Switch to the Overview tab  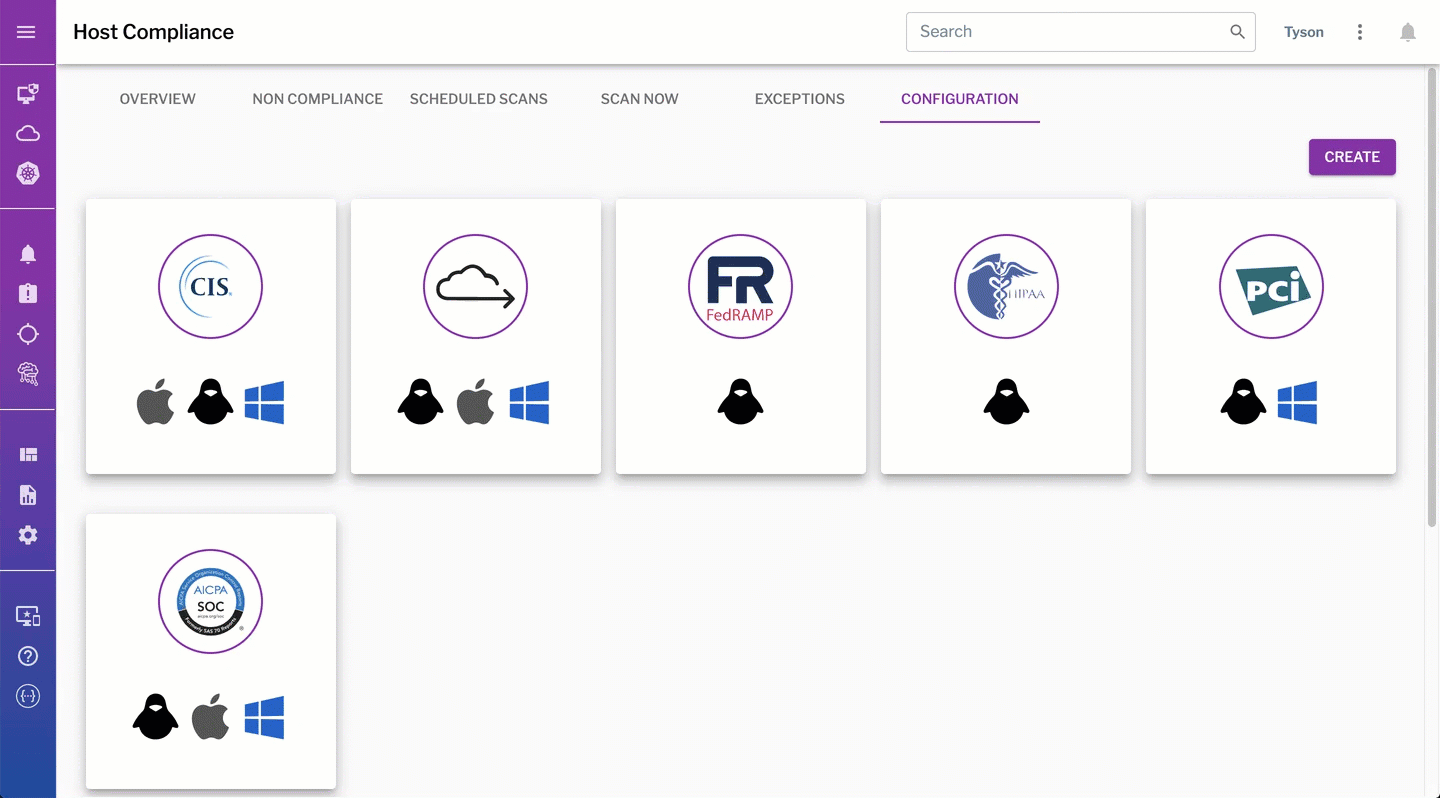[x=158, y=99]
